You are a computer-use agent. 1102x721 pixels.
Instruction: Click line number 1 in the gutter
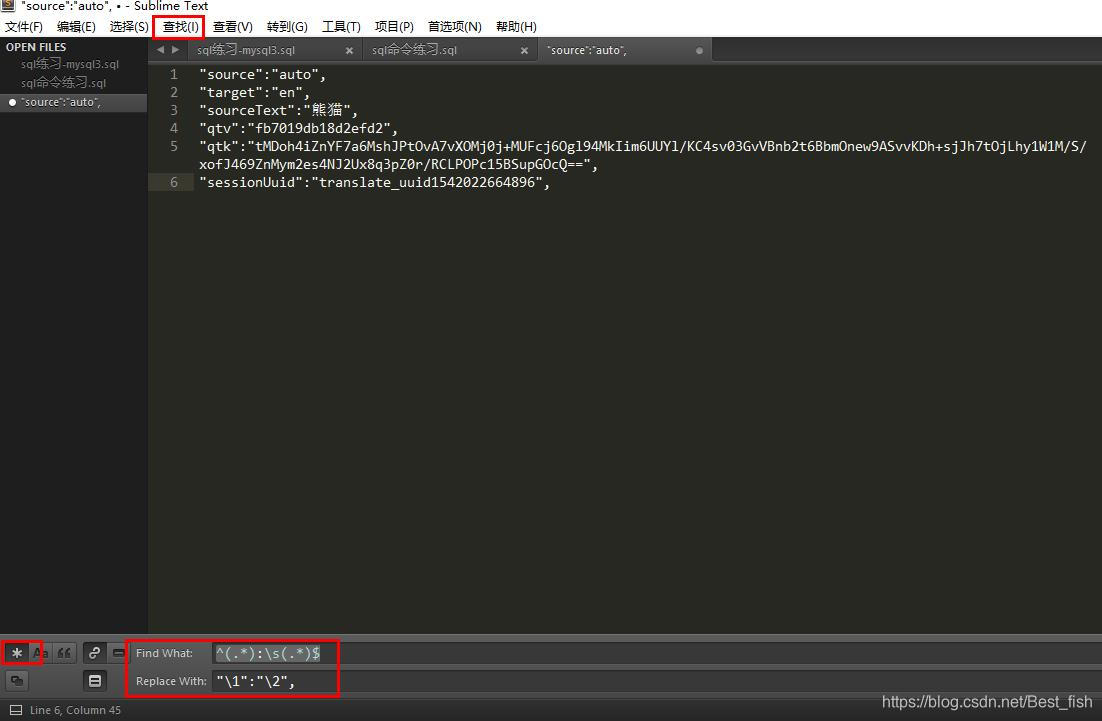pos(174,74)
